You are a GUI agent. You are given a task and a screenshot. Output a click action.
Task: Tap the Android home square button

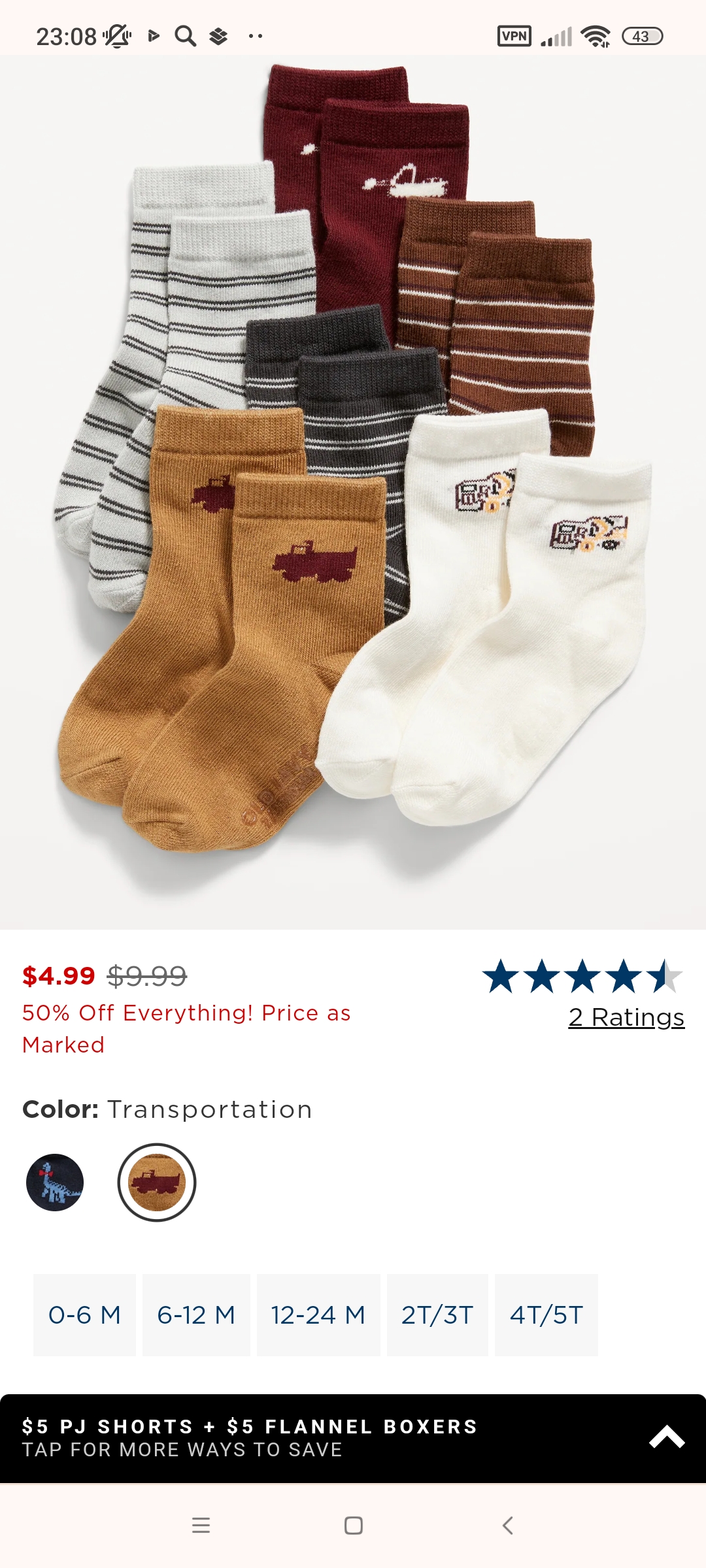(354, 1526)
